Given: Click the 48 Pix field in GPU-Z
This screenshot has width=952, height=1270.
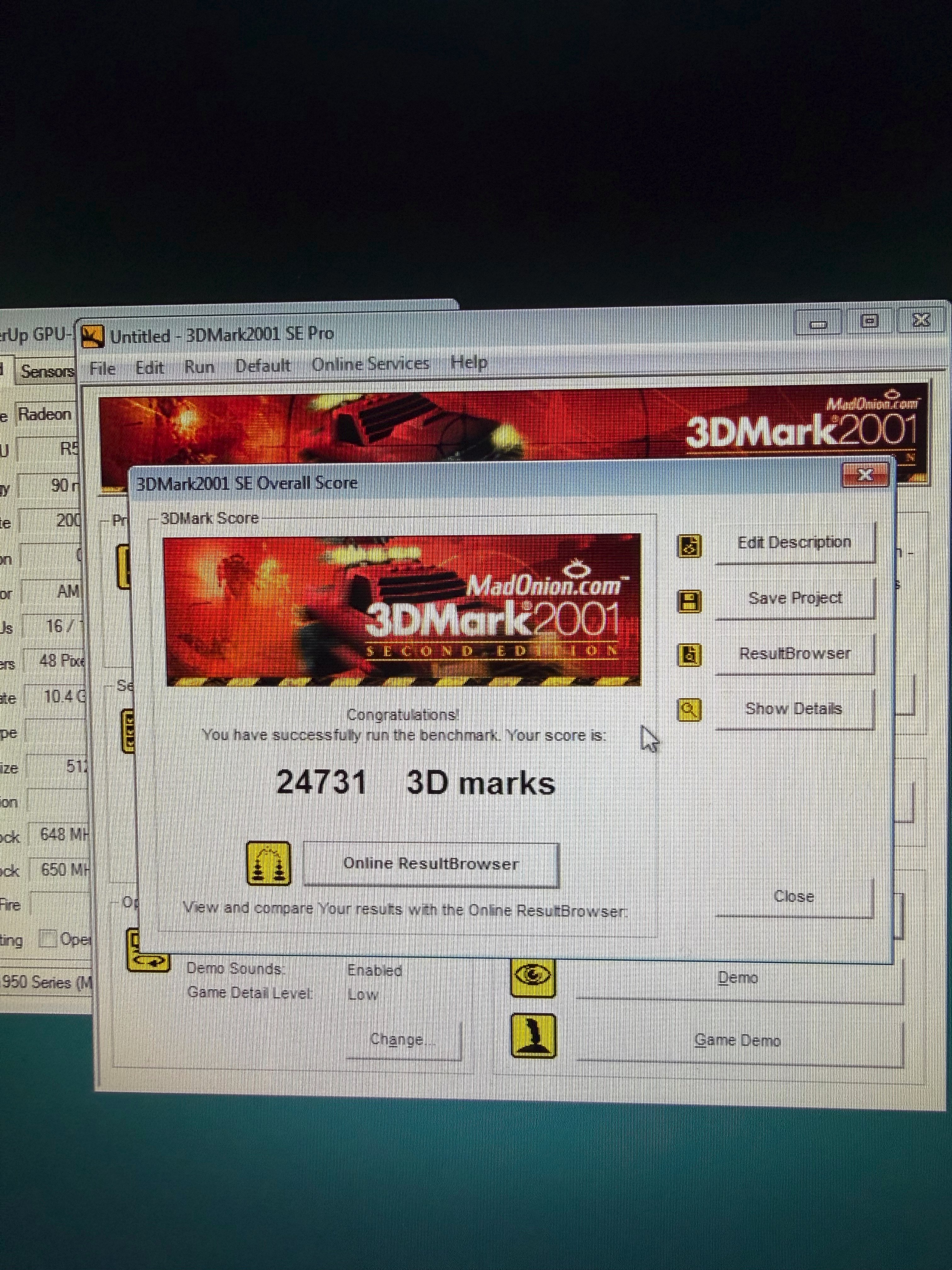Looking at the screenshot, I should pos(55,661).
